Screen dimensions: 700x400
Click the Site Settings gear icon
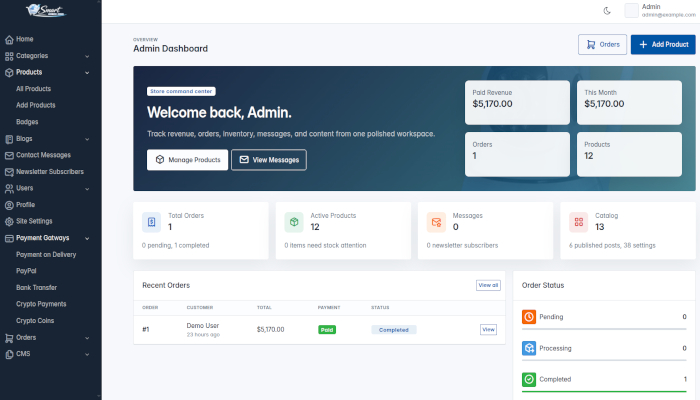(x=9, y=222)
